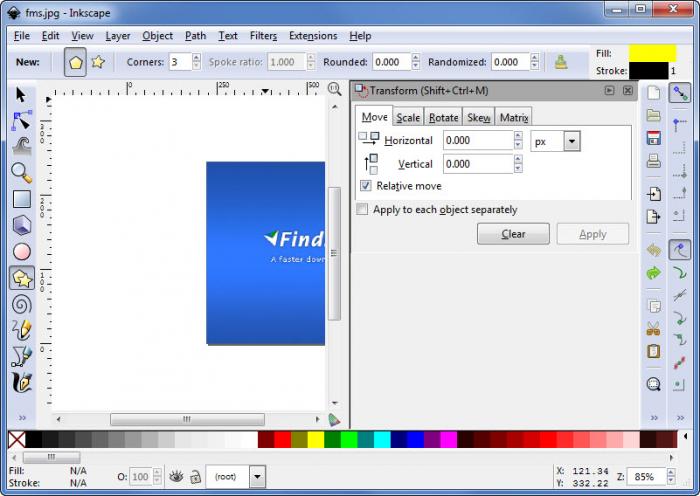The width and height of the screenshot is (700, 496).
Task: Select the Spiral tool
Action: click(x=21, y=304)
